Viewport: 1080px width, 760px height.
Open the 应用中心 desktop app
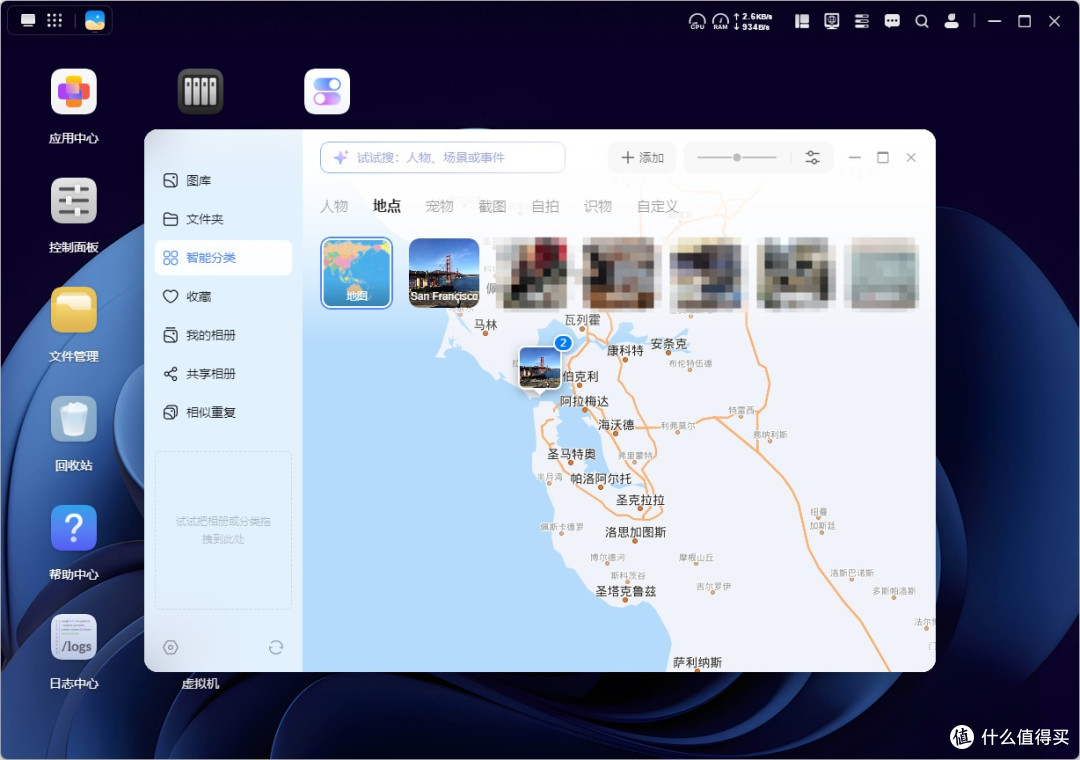tap(74, 92)
